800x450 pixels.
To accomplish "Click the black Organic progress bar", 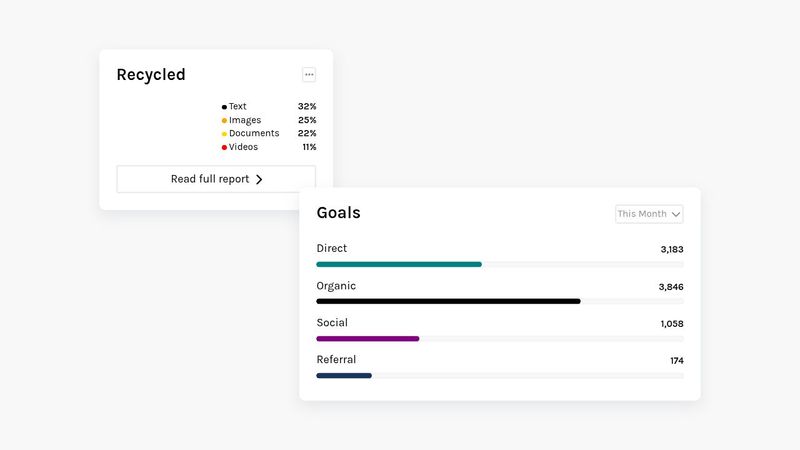I will click(448, 301).
